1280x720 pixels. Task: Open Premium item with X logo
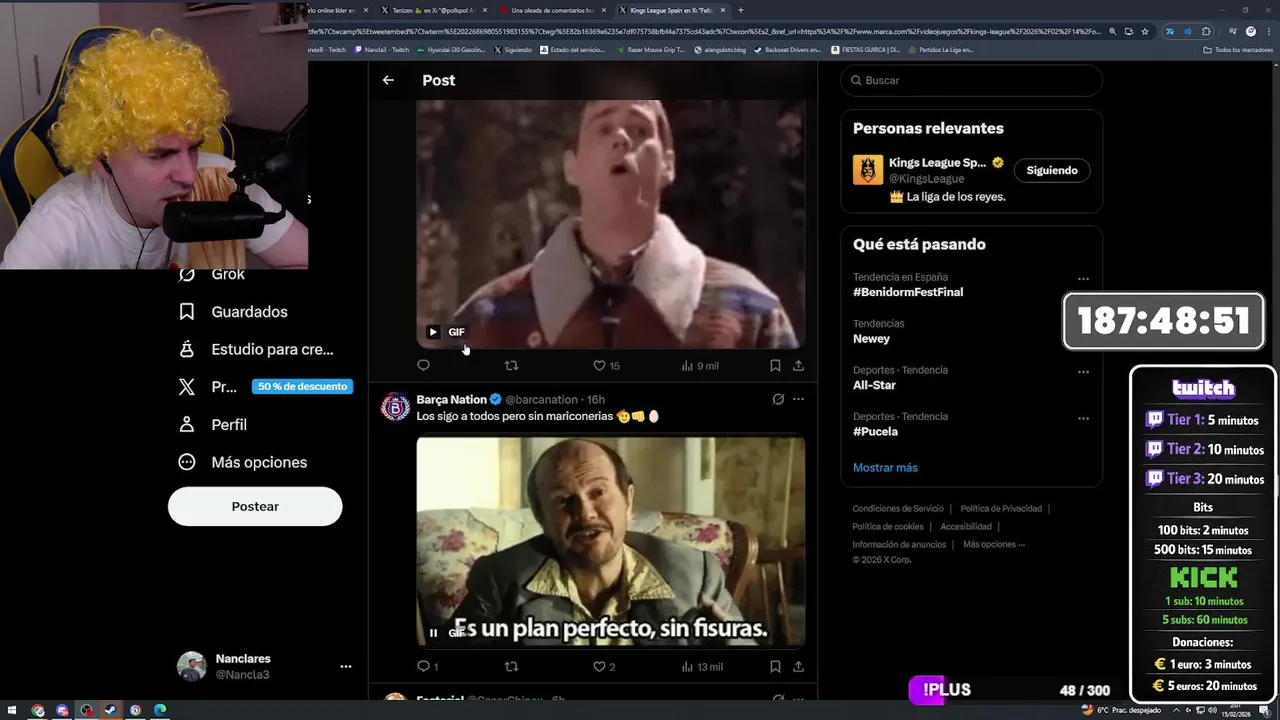[x=207, y=387]
